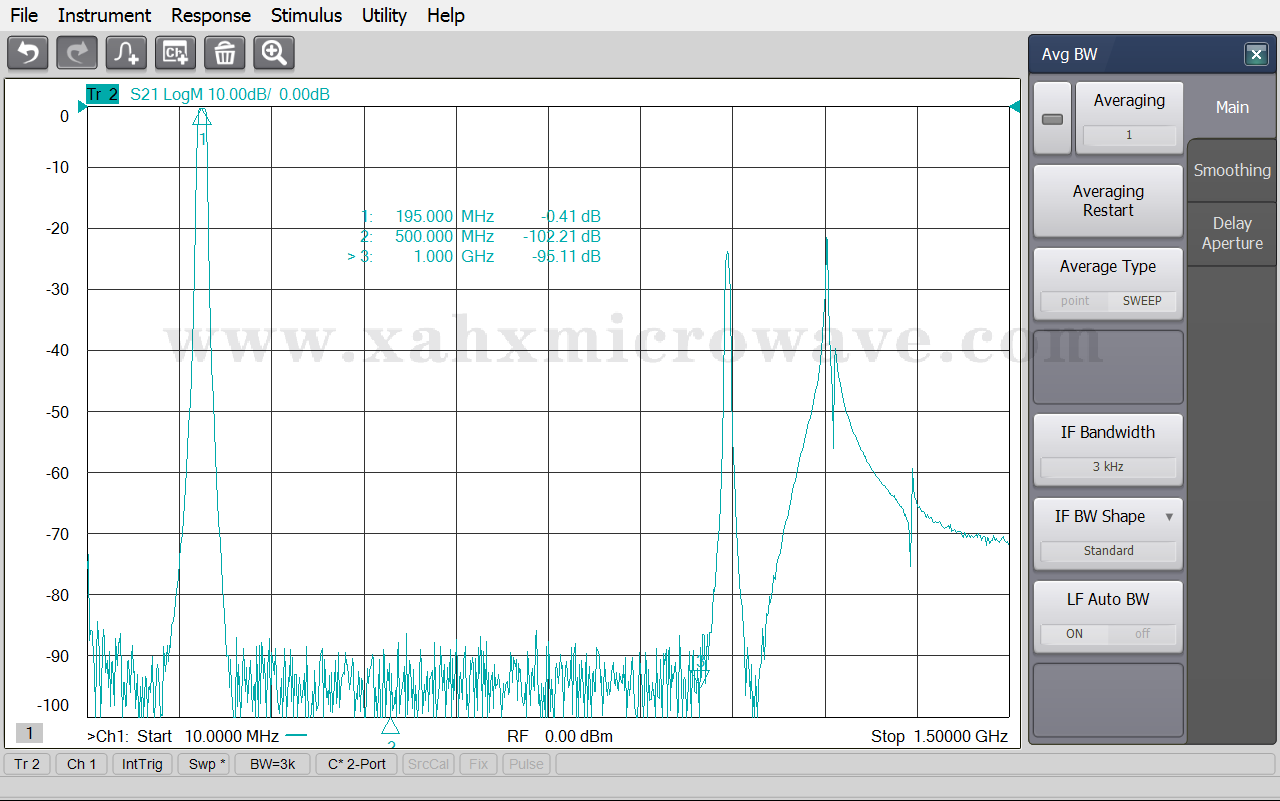Click the Averaging factor value field
This screenshot has height=801, width=1280.
[x=1129, y=135]
